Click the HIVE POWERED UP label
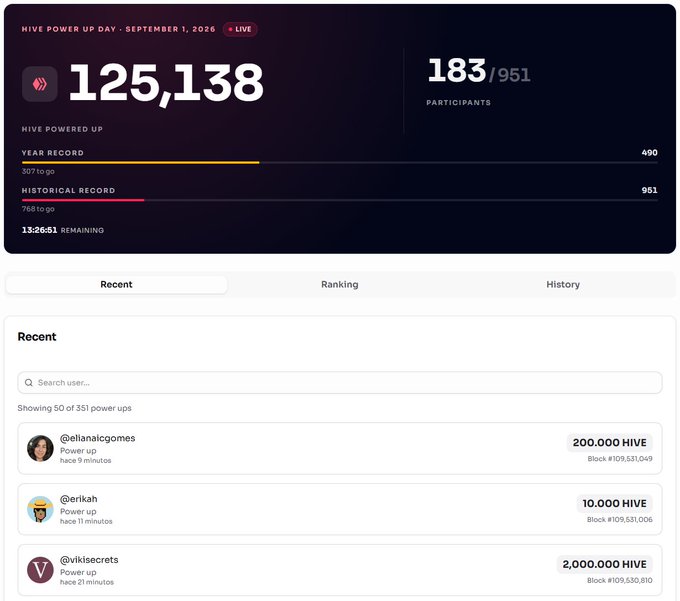Image resolution: width=680 pixels, height=601 pixels. point(62,129)
